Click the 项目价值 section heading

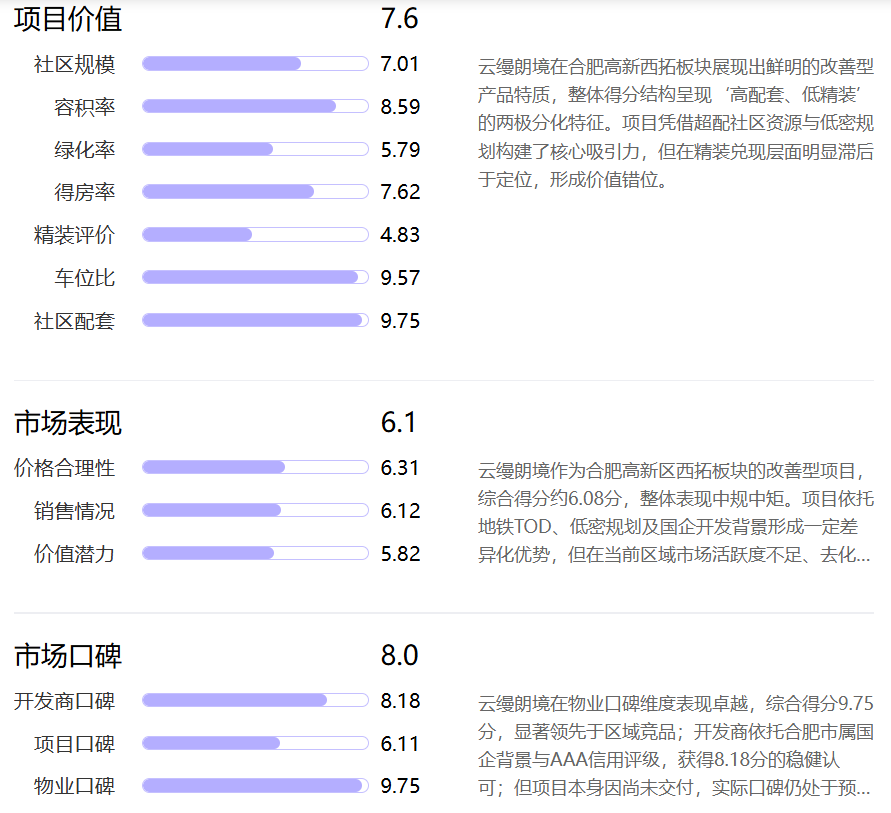coord(68,19)
